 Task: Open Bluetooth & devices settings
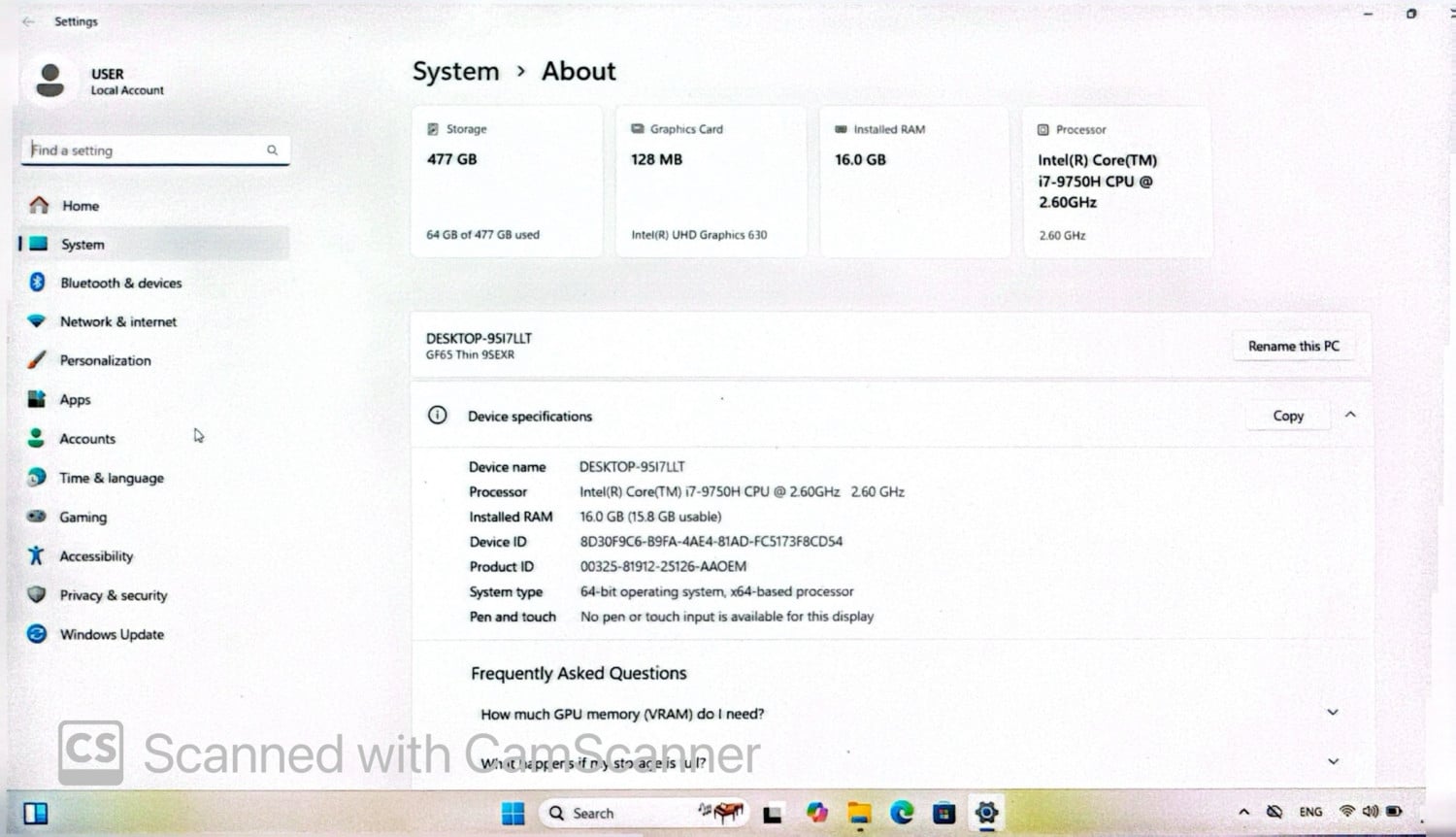(120, 284)
